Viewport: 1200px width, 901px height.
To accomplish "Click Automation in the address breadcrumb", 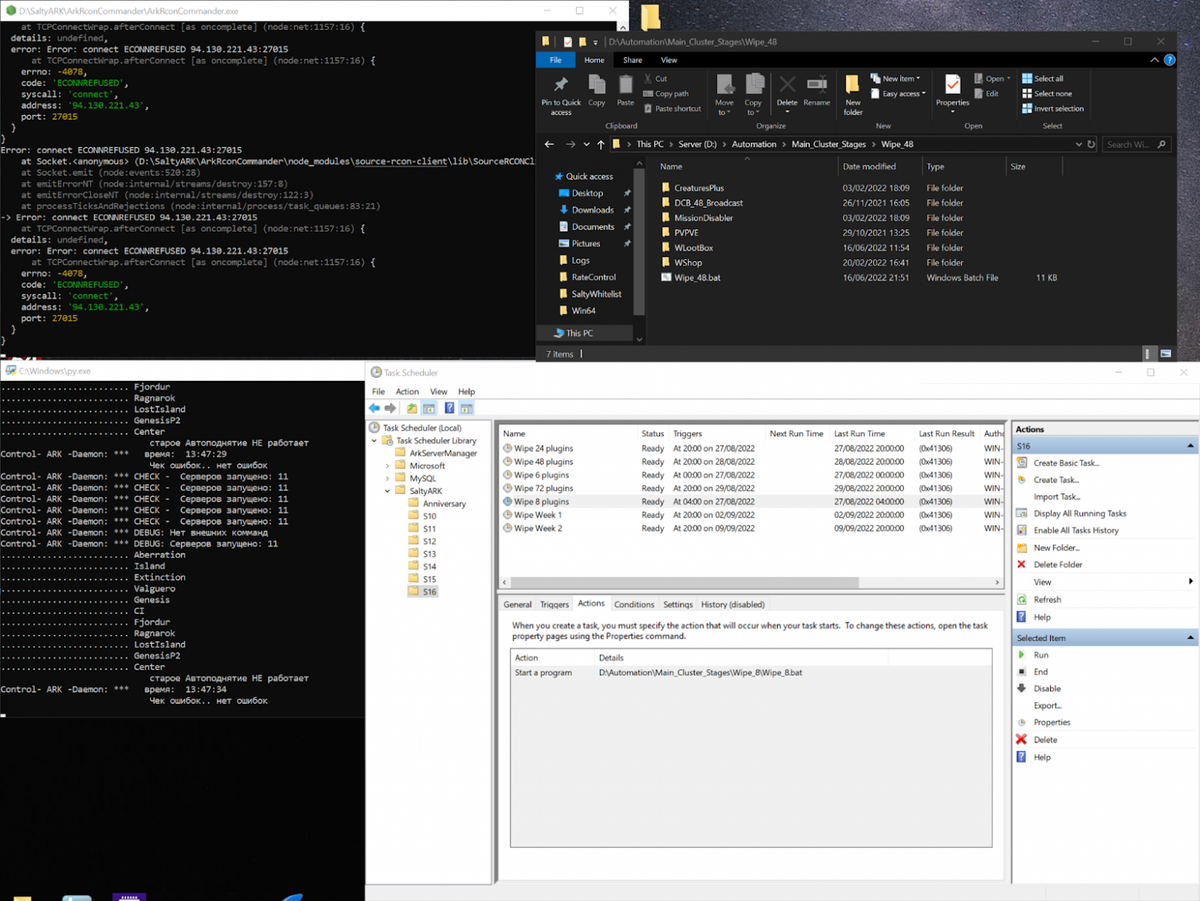I will [754, 144].
